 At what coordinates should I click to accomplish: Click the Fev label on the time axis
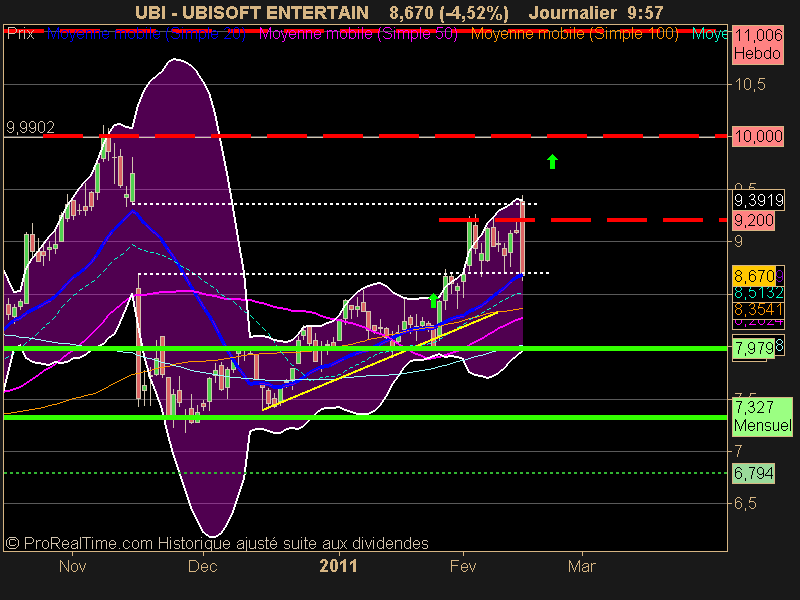point(463,566)
